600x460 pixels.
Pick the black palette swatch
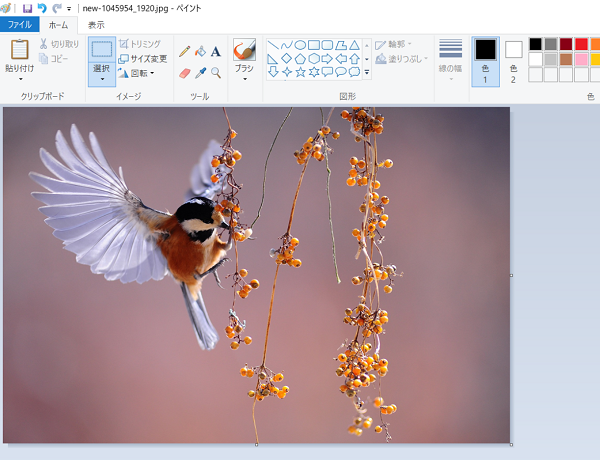(x=535, y=44)
